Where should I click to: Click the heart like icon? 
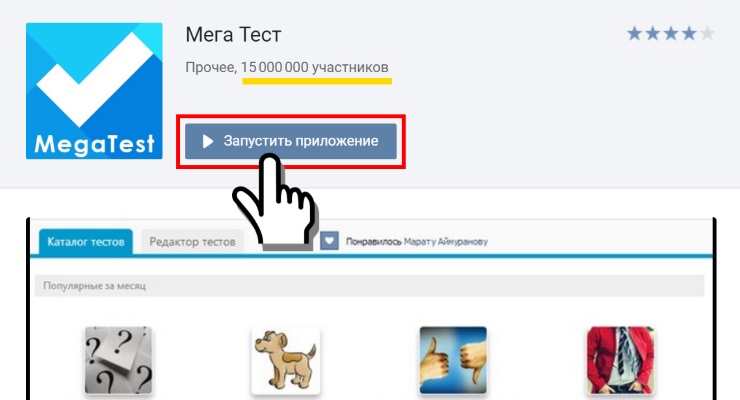(x=329, y=241)
